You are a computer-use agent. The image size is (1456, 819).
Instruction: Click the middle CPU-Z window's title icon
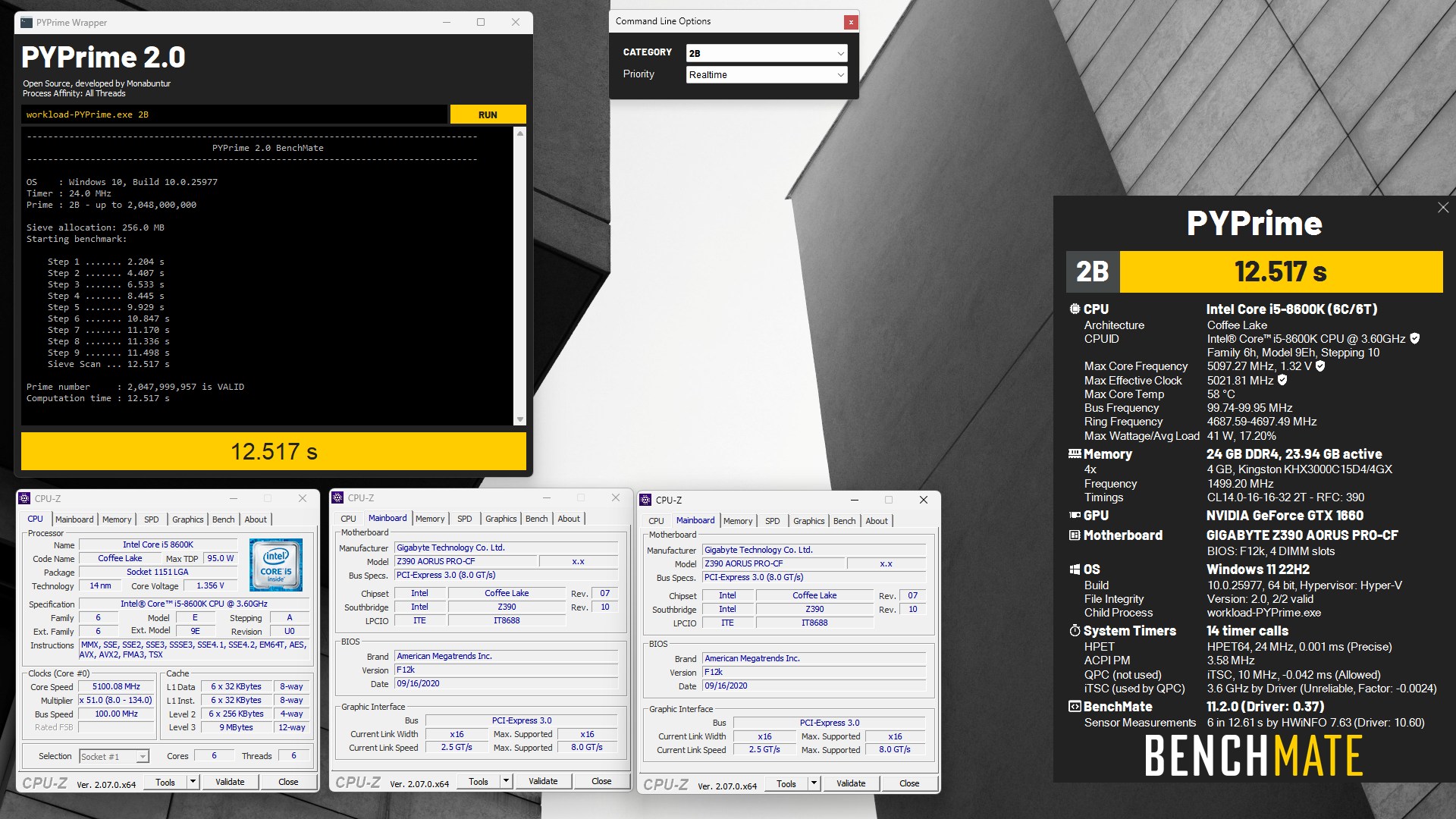337,497
